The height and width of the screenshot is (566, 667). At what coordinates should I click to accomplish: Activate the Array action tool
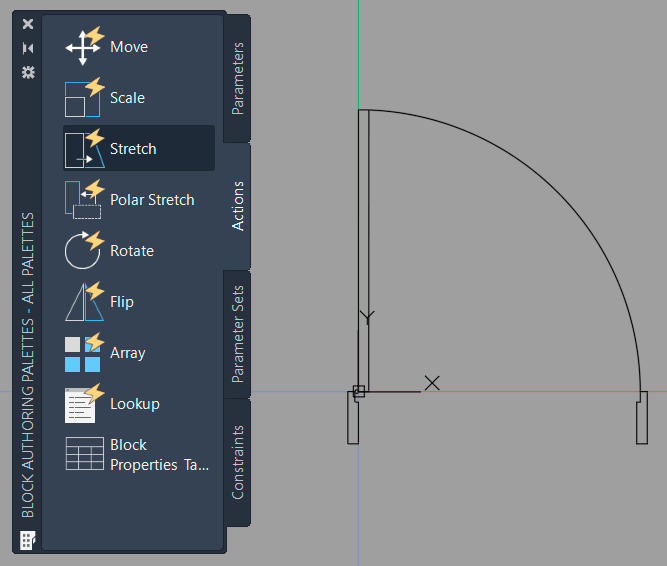(127, 353)
